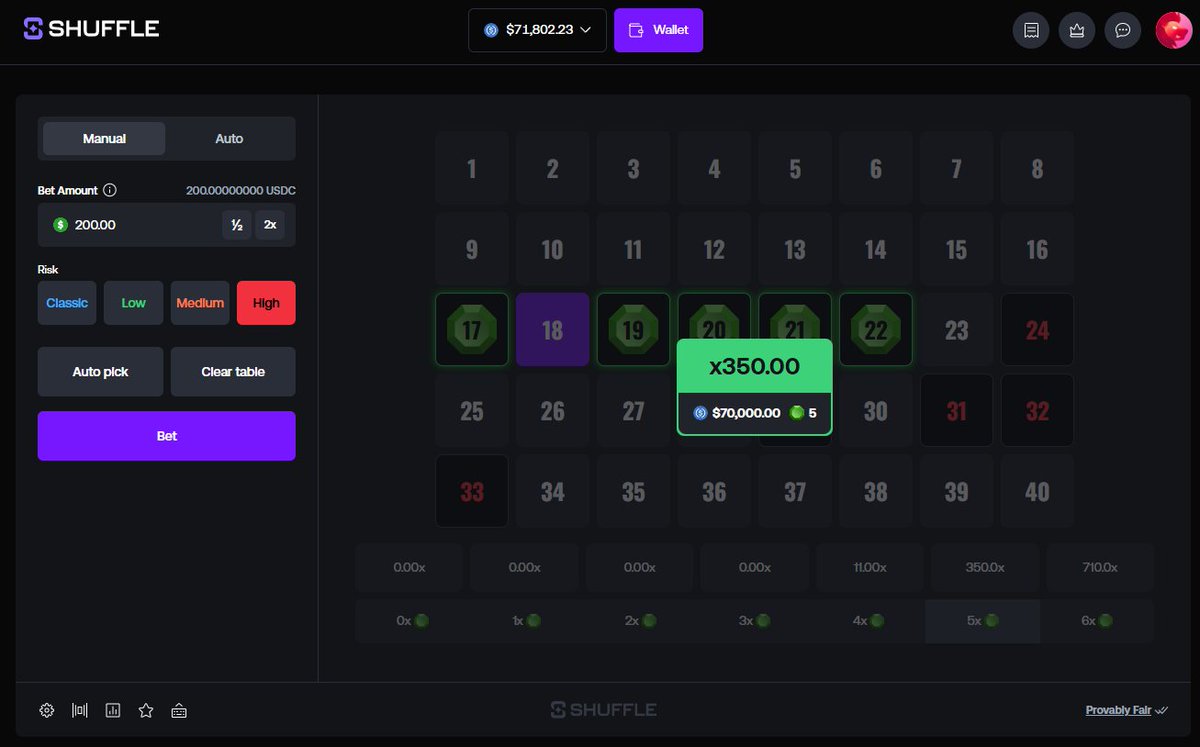Select Classic risk mode
The image size is (1200, 747).
point(66,302)
